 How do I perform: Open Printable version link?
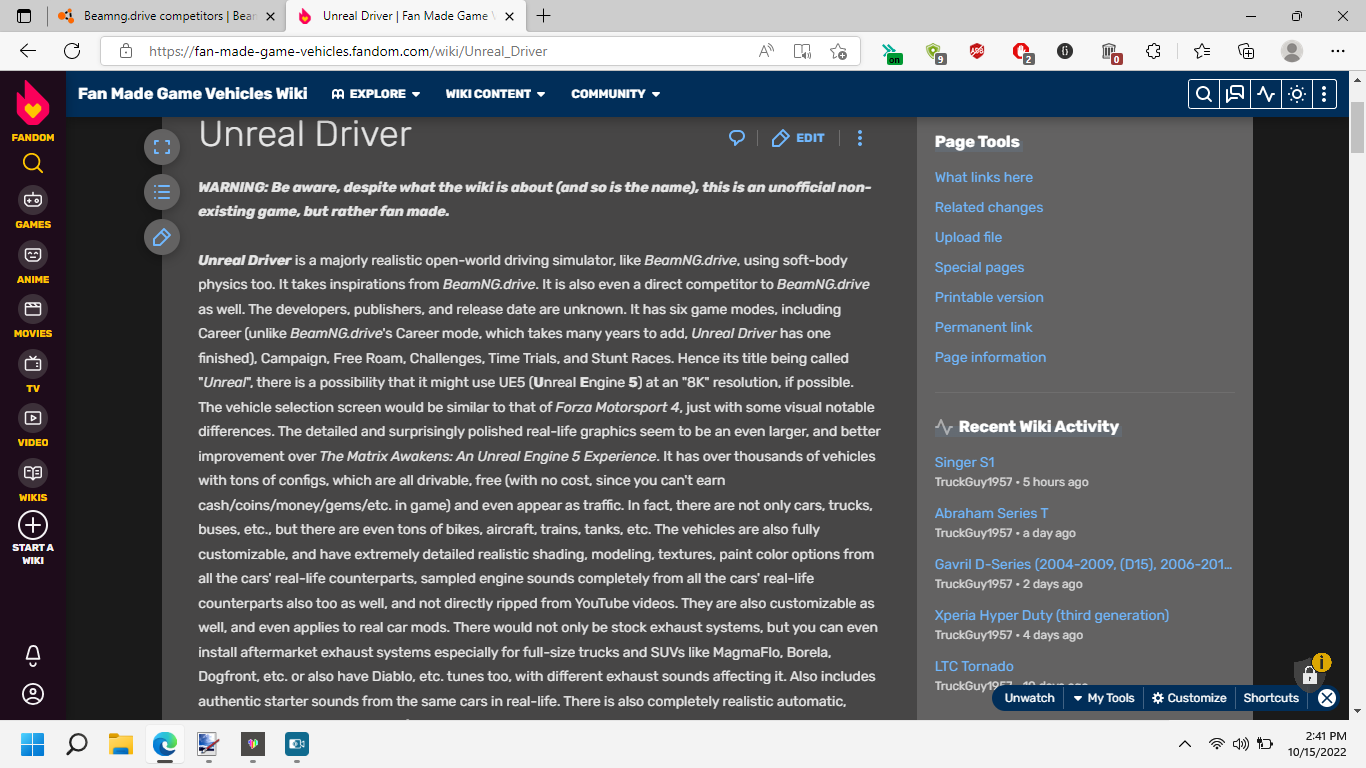[x=989, y=297]
